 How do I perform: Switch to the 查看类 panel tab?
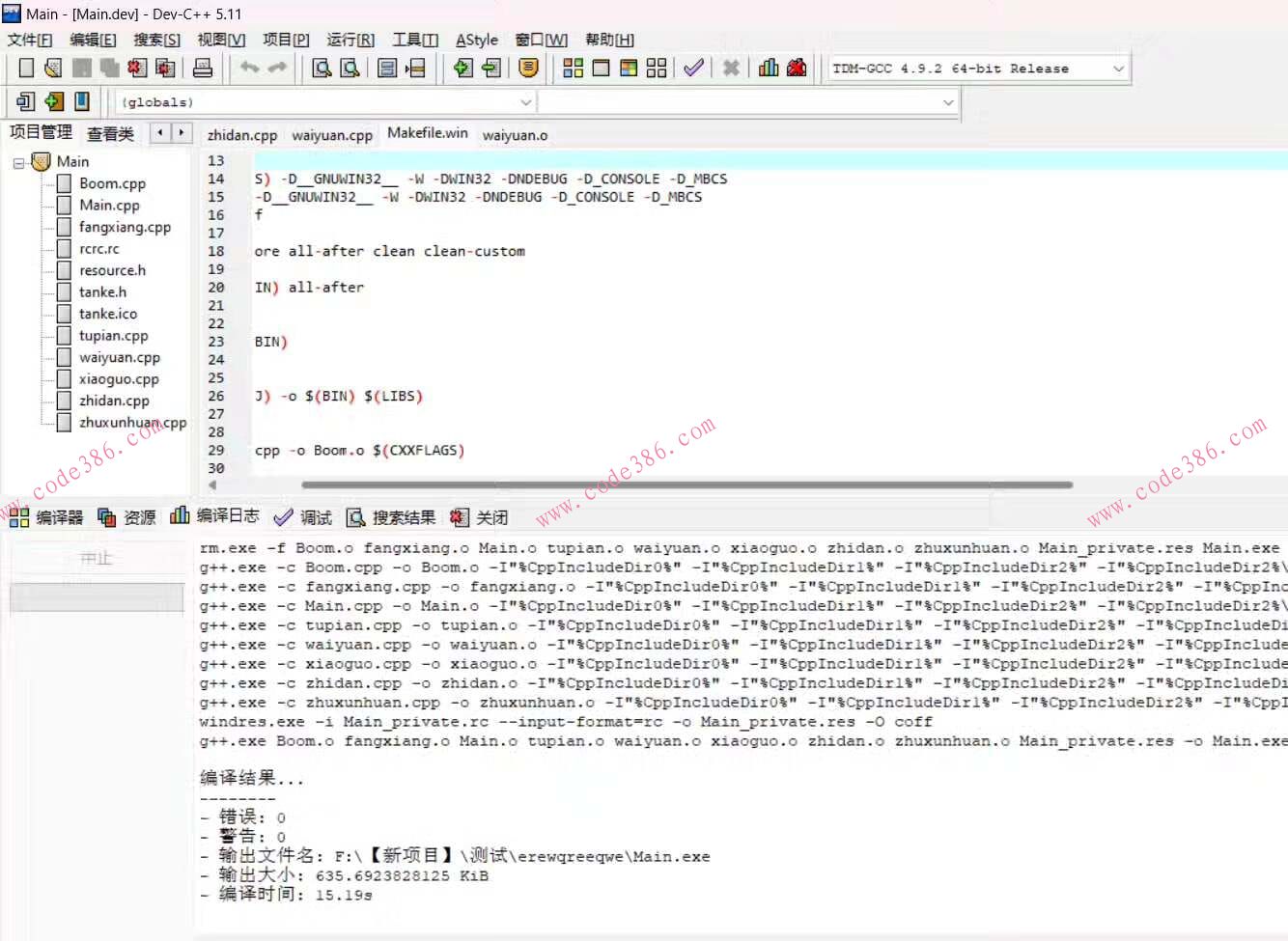[x=110, y=134]
